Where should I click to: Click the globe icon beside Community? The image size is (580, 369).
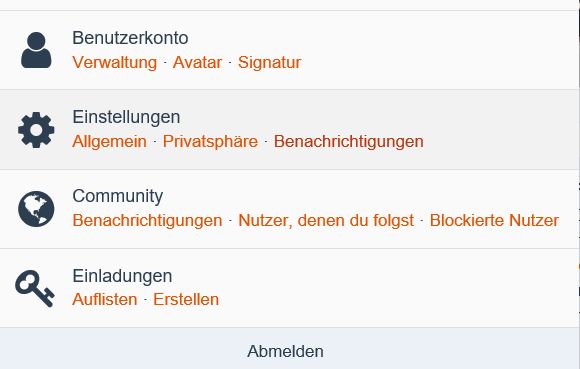coord(36,209)
